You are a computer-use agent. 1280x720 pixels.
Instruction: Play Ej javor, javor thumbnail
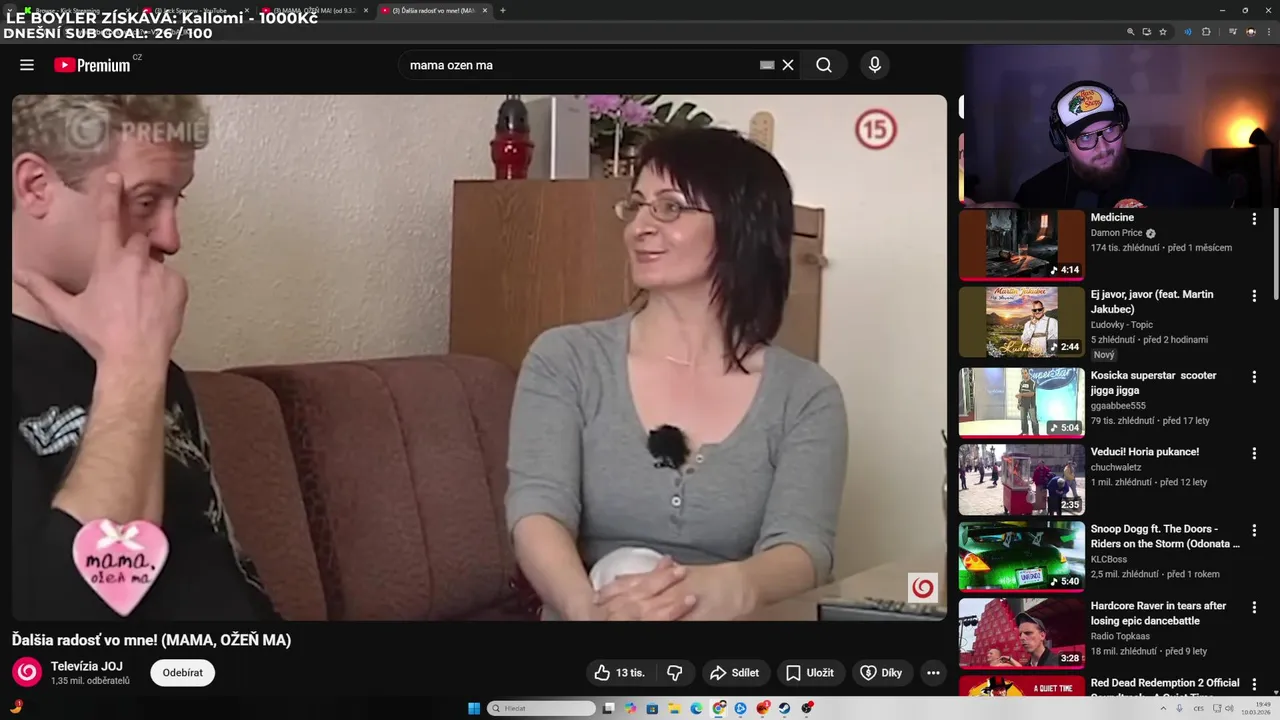point(1022,322)
